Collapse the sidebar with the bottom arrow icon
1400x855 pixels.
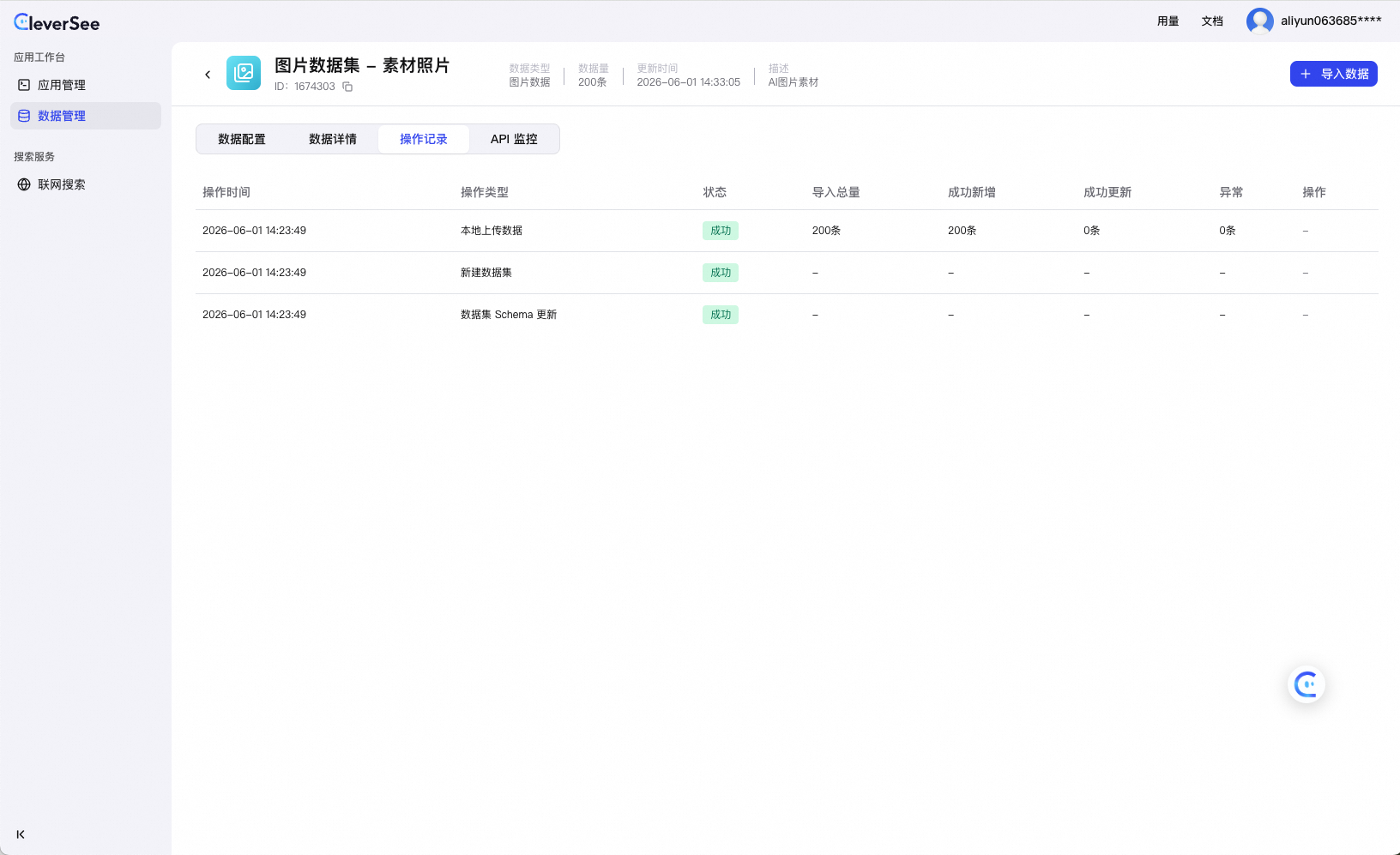tap(21, 834)
